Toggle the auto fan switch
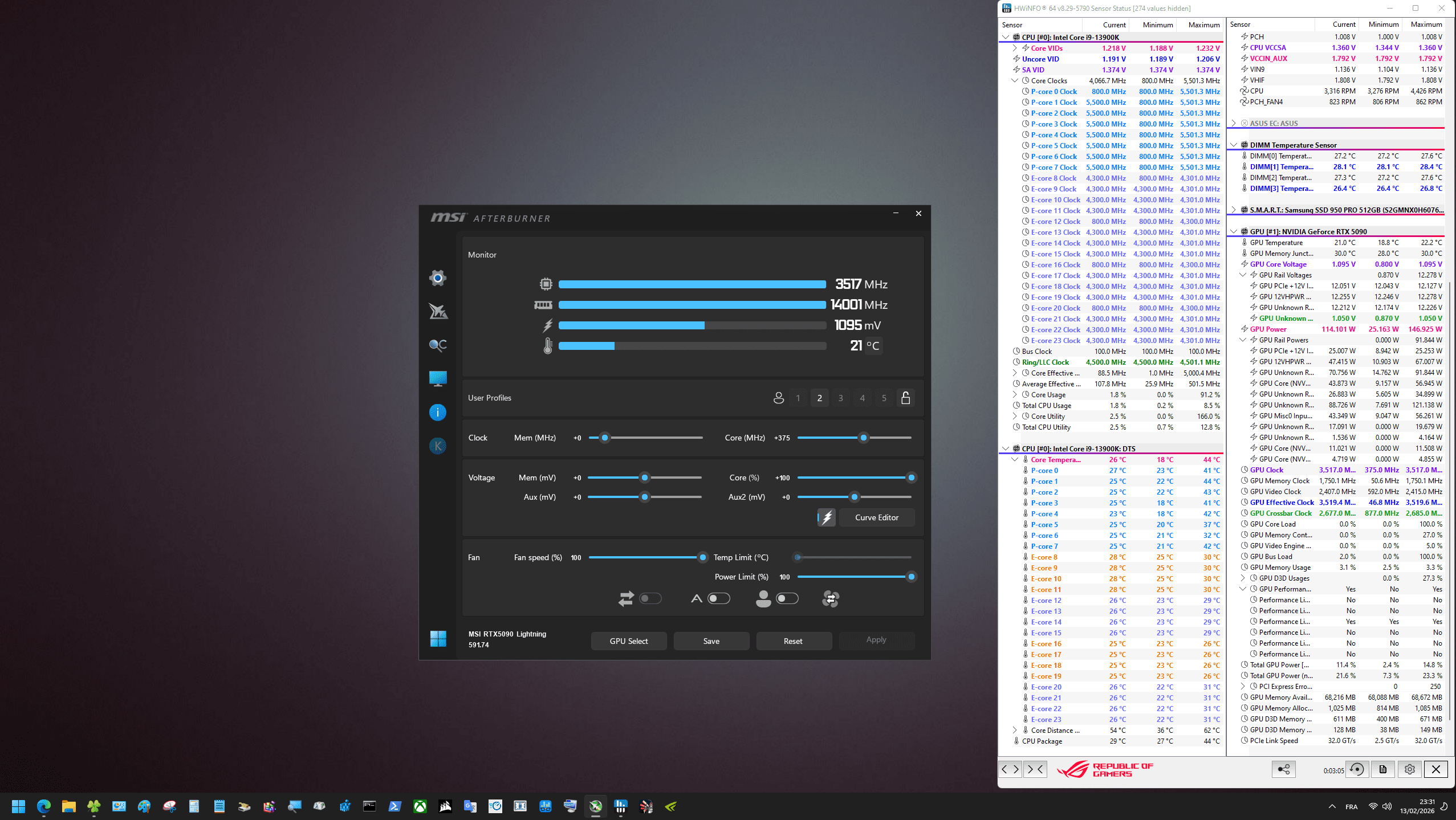Image resolution: width=1456 pixels, height=820 pixels. point(718,598)
